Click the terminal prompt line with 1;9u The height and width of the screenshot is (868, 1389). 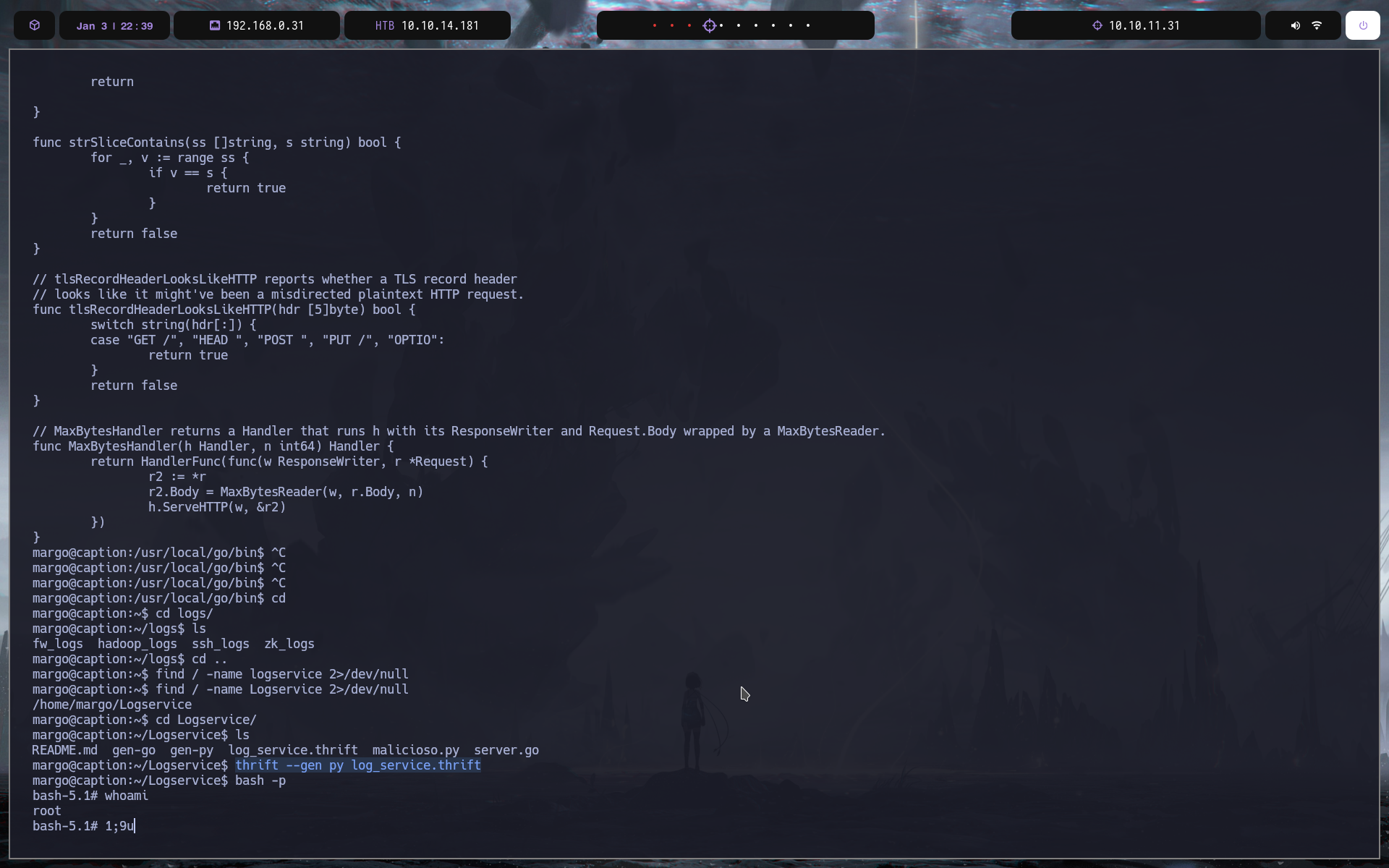[x=84, y=826]
